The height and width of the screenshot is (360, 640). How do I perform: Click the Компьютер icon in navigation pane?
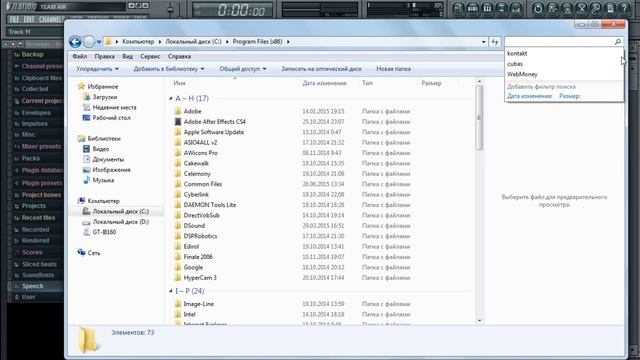click(x=81, y=201)
